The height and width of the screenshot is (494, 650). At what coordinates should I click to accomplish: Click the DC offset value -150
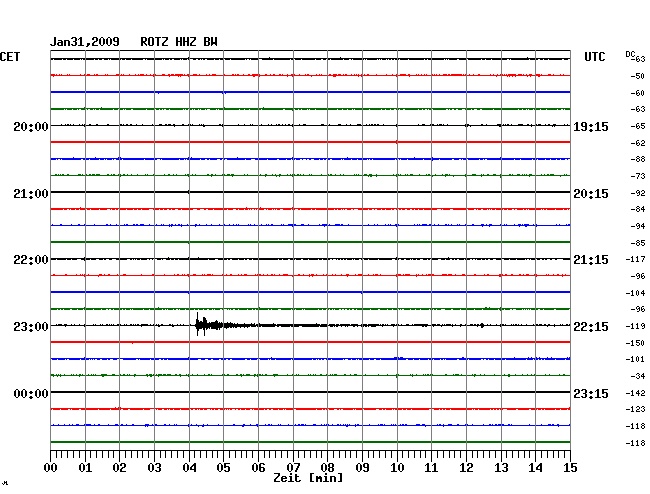[635, 344]
